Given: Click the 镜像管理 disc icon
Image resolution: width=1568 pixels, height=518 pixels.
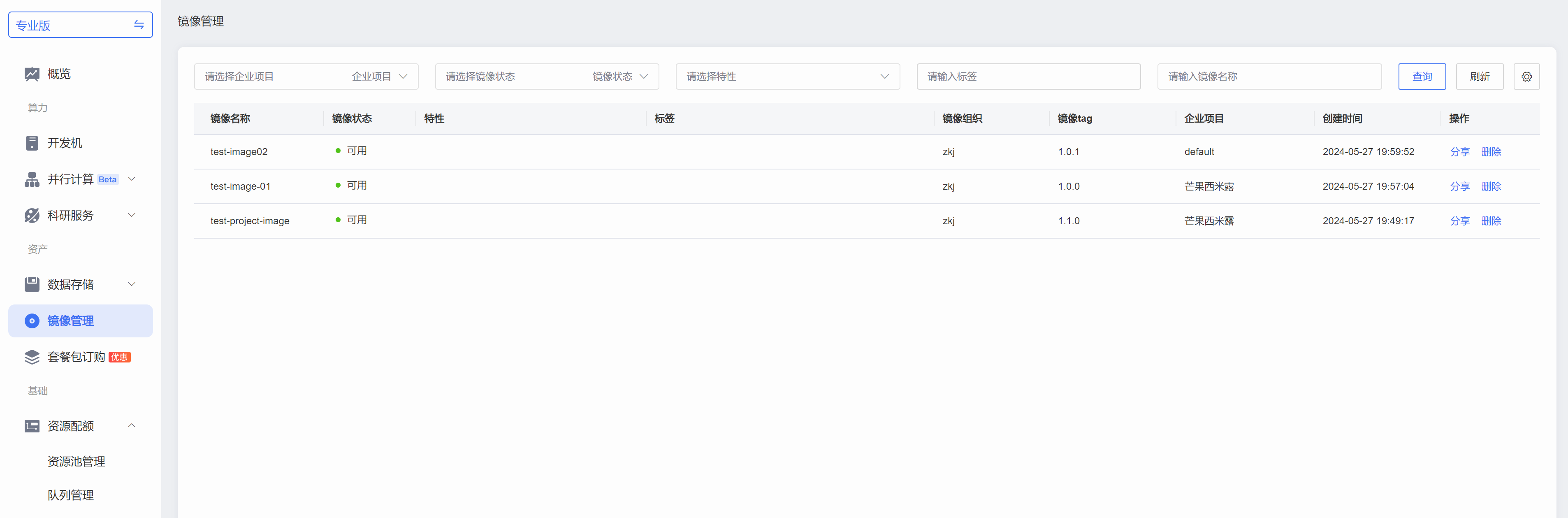Looking at the screenshot, I should (32, 321).
